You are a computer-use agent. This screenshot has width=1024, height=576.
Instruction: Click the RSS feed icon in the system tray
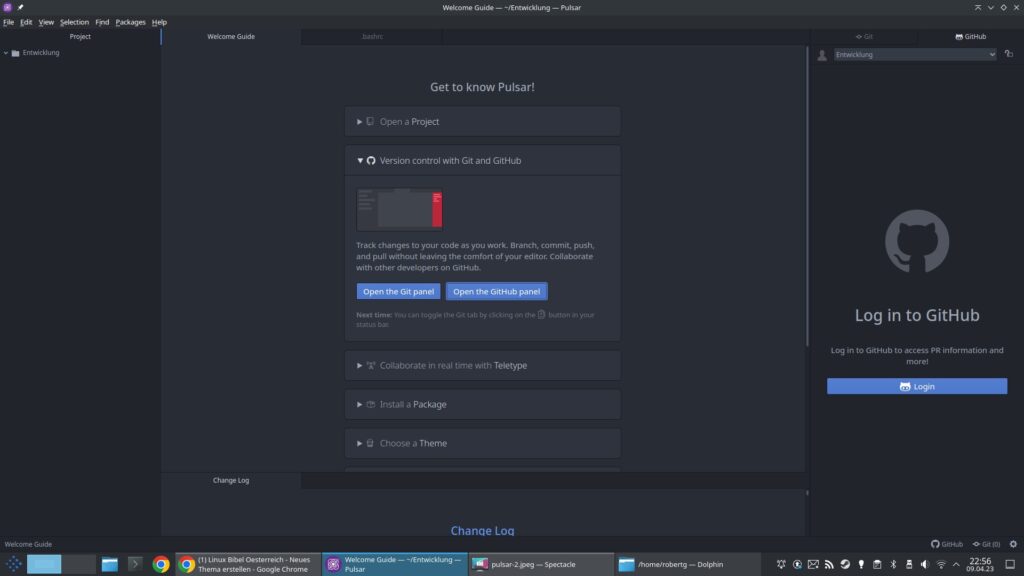pyautogui.click(x=829, y=564)
